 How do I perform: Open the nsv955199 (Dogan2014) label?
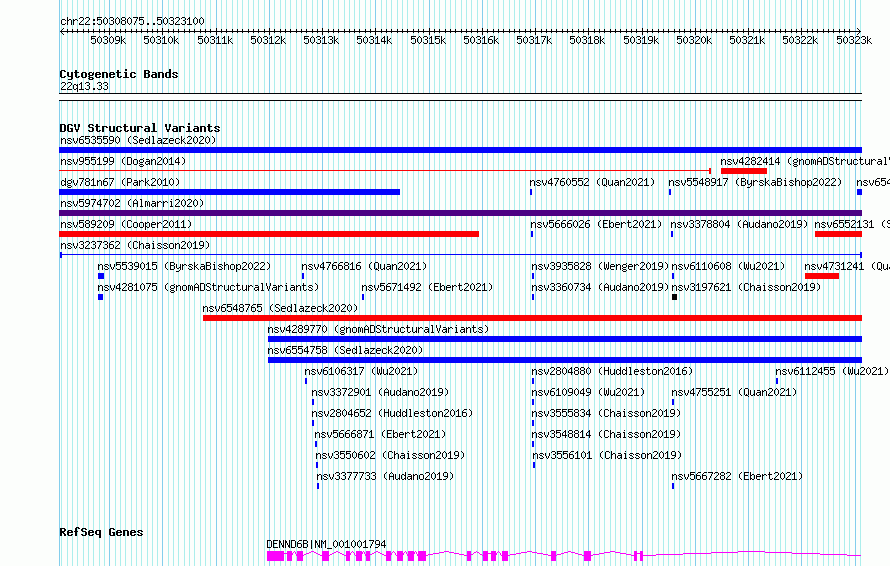pyautogui.click(x=123, y=161)
